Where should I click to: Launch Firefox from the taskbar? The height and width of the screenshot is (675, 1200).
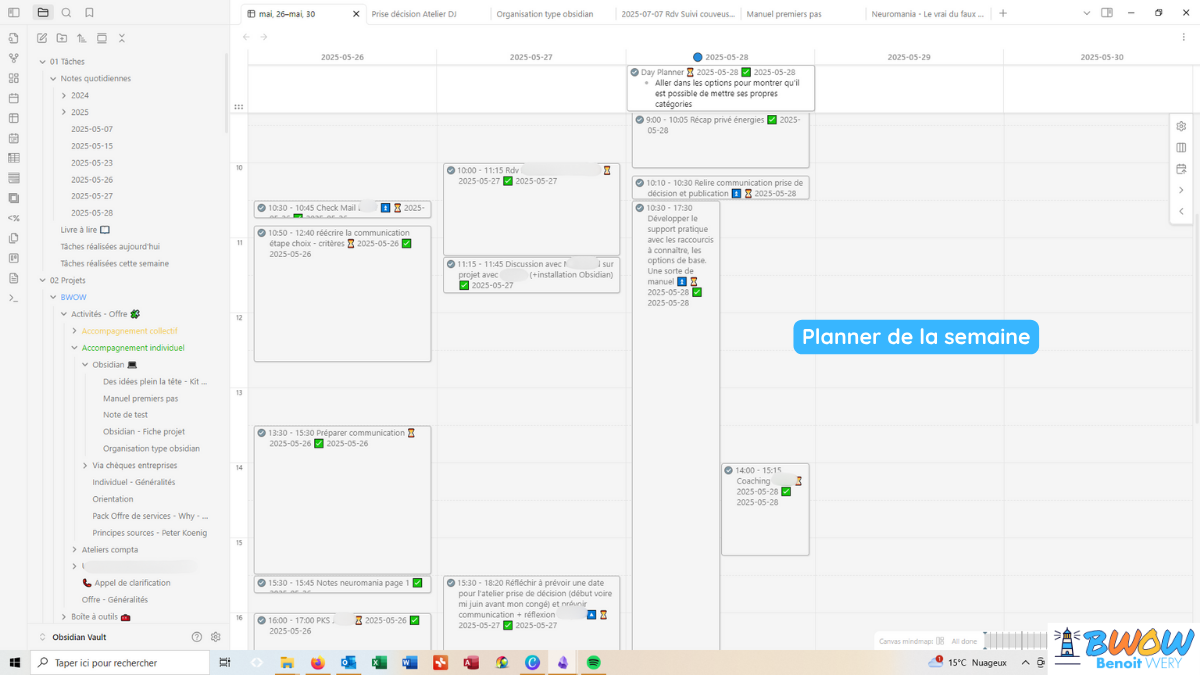click(x=318, y=662)
